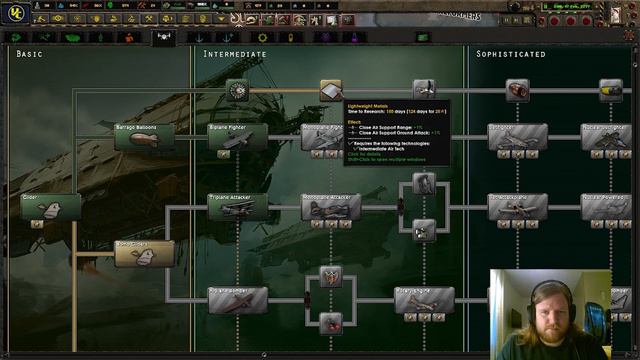
Task: Click the rightmost alert icon in the alert row
Action: [x=348, y=19]
